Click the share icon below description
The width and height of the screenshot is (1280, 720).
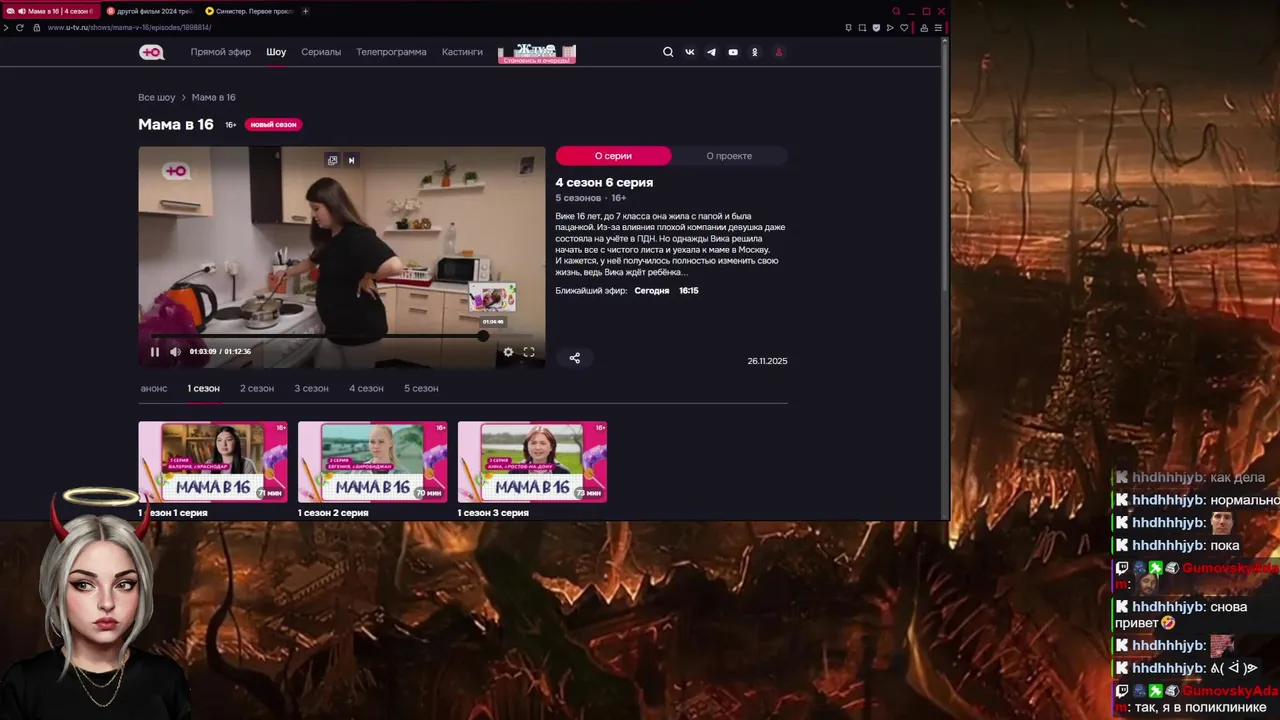tap(574, 358)
